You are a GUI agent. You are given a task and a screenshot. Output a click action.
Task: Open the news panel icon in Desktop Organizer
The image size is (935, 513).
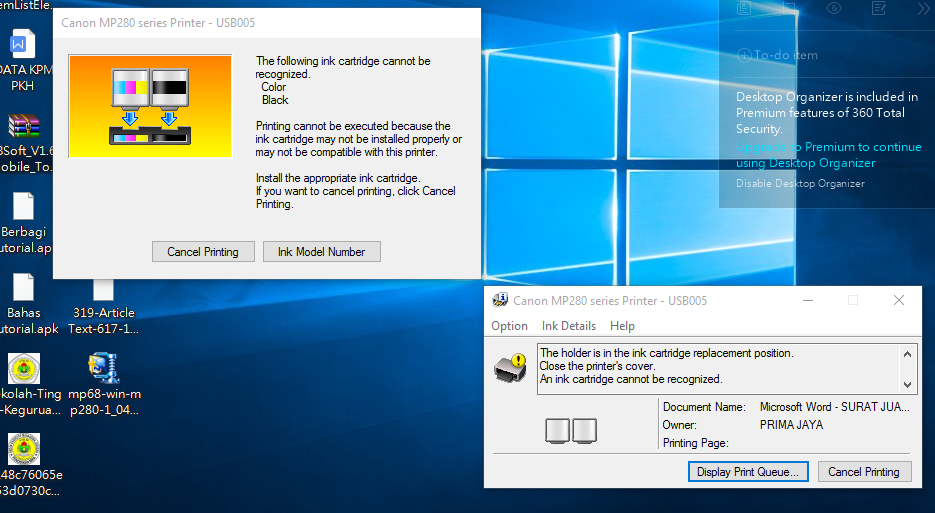pos(744,8)
